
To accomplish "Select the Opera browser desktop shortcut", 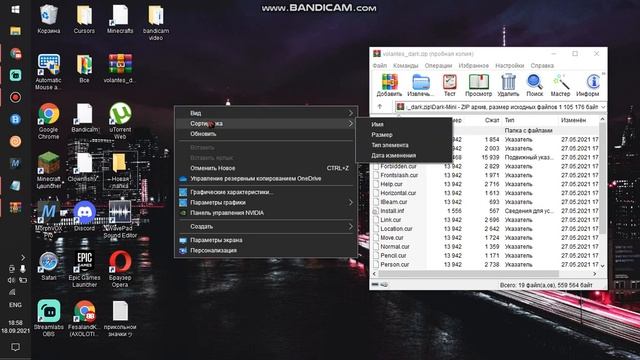I will coord(120,269).
